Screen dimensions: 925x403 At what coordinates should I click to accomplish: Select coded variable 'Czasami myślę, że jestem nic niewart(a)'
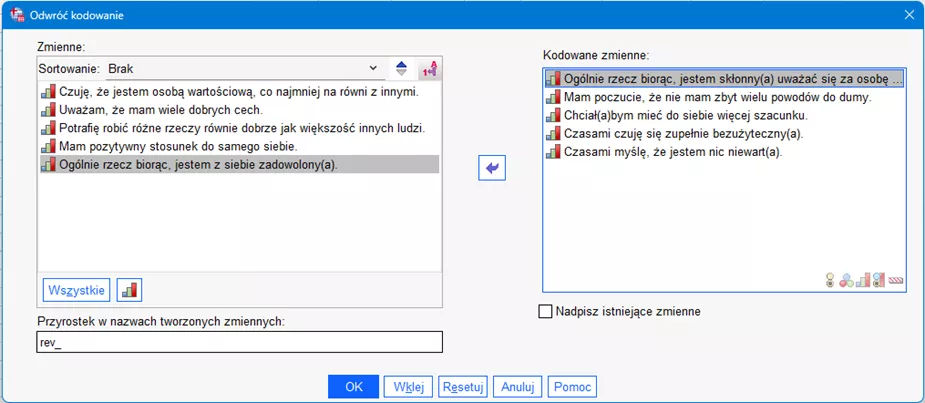724,152
